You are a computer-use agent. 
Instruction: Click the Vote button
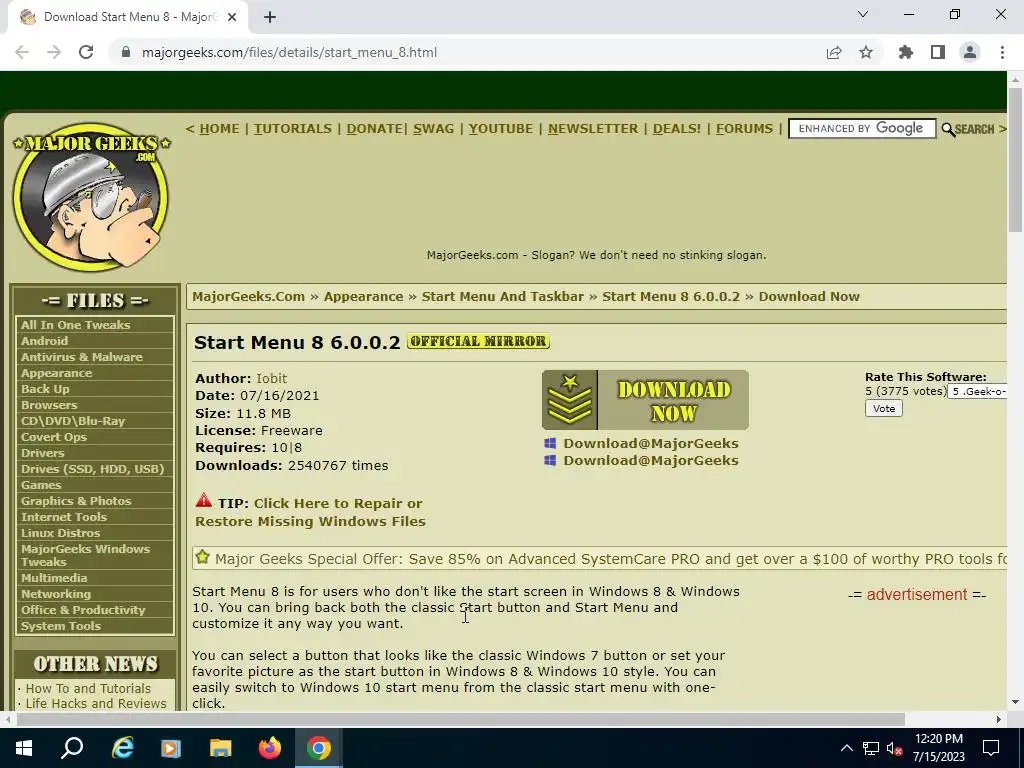click(884, 409)
